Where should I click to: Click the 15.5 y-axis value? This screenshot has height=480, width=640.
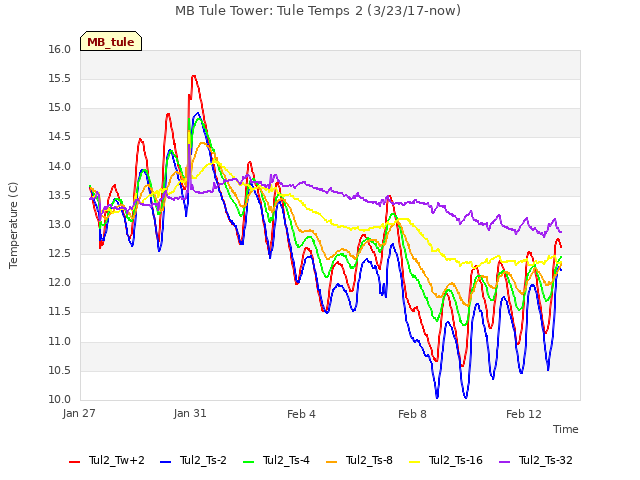point(60,78)
